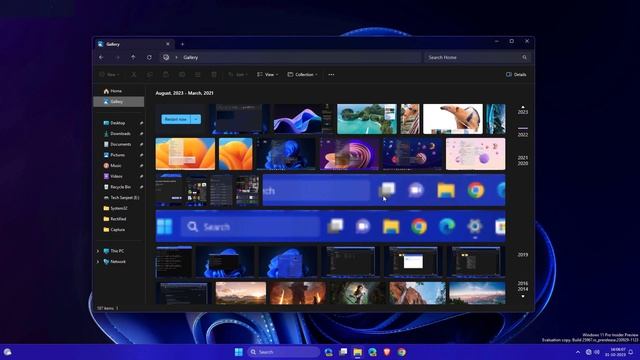
Task: Select the purple blue wave wallpaper thumbnail
Action: [298, 119]
